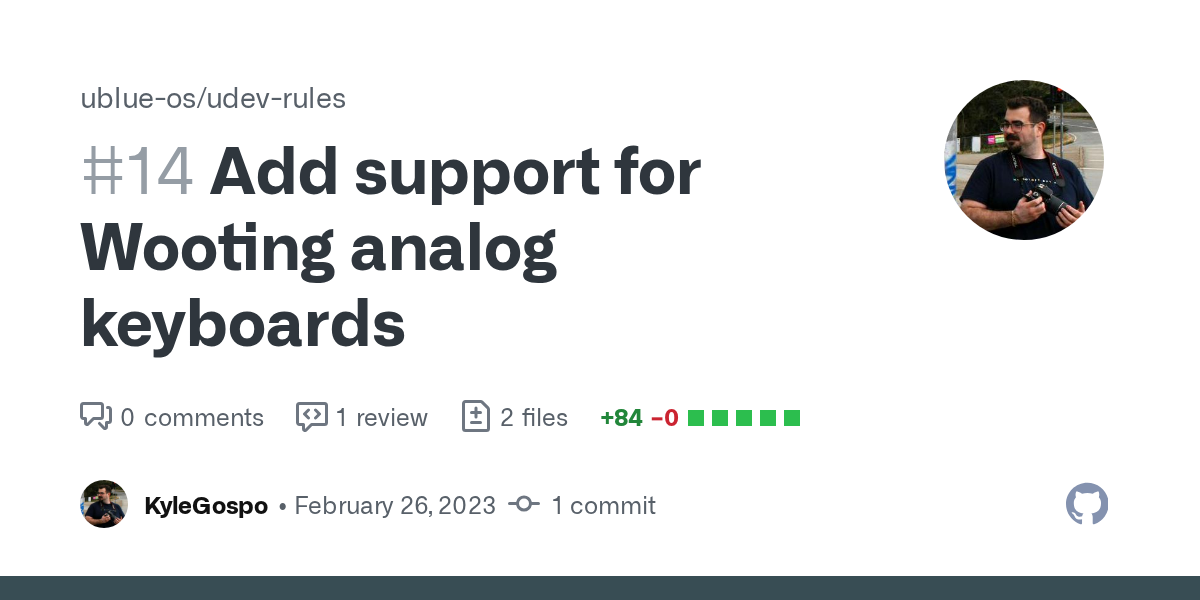The width and height of the screenshot is (1200, 600).
Task: Click the small KyleGospo avatar
Action: 104,505
